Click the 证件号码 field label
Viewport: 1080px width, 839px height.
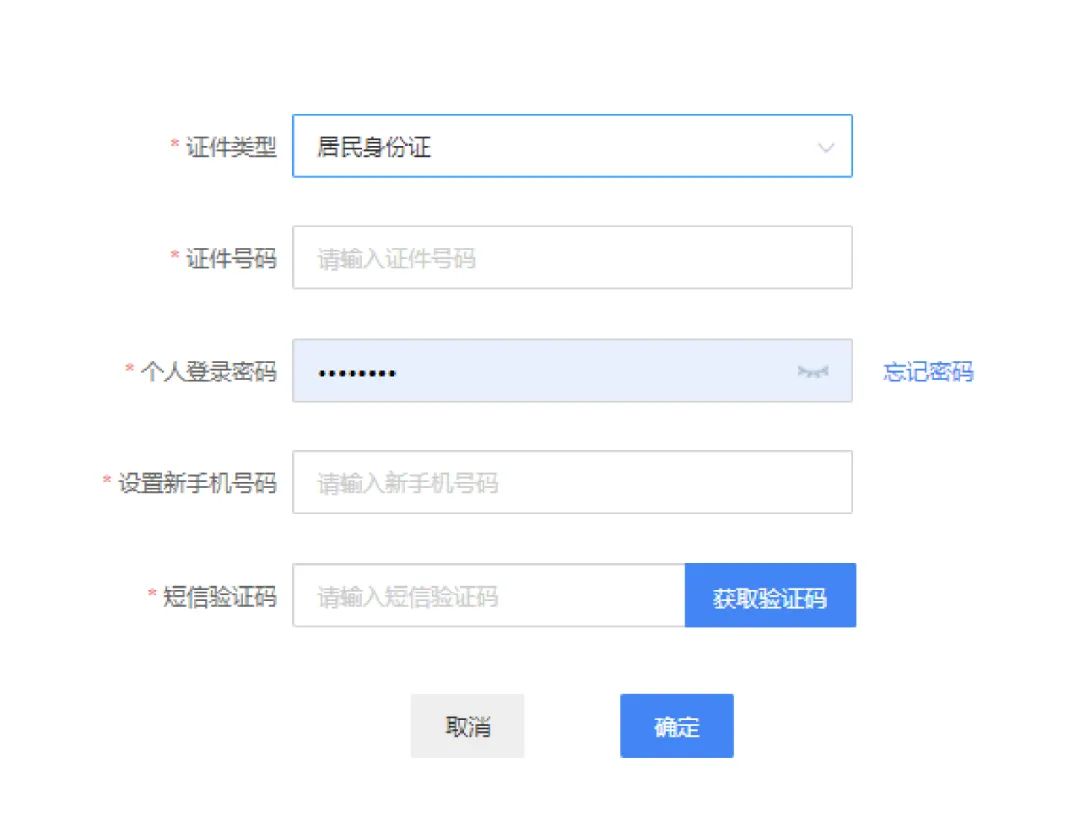pos(231,258)
